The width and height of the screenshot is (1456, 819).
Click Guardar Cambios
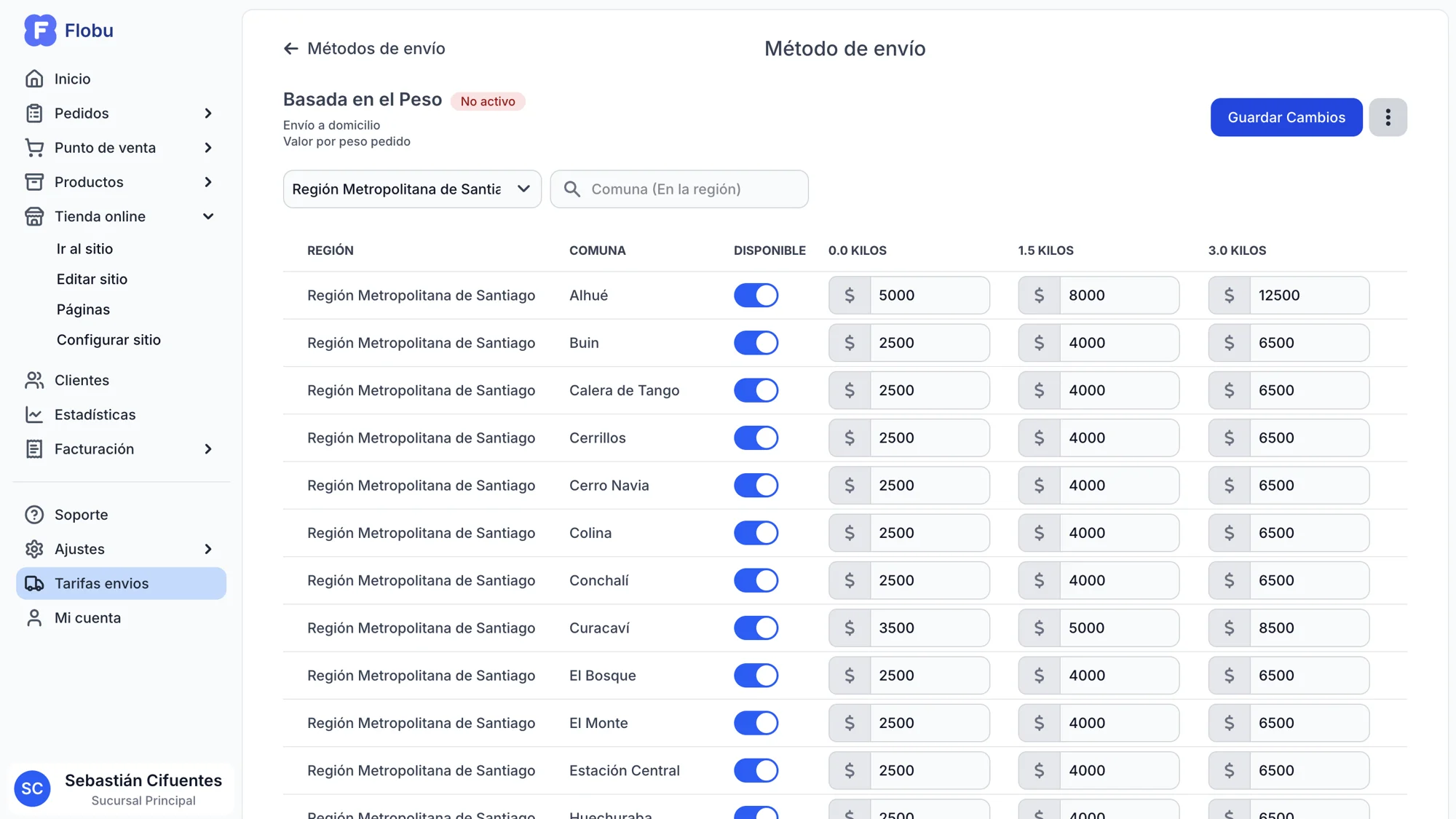coord(1286,116)
